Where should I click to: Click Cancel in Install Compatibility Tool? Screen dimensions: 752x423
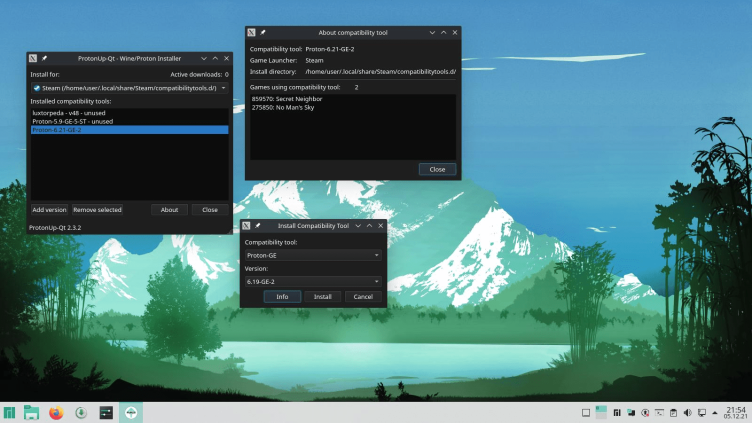tap(363, 297)
